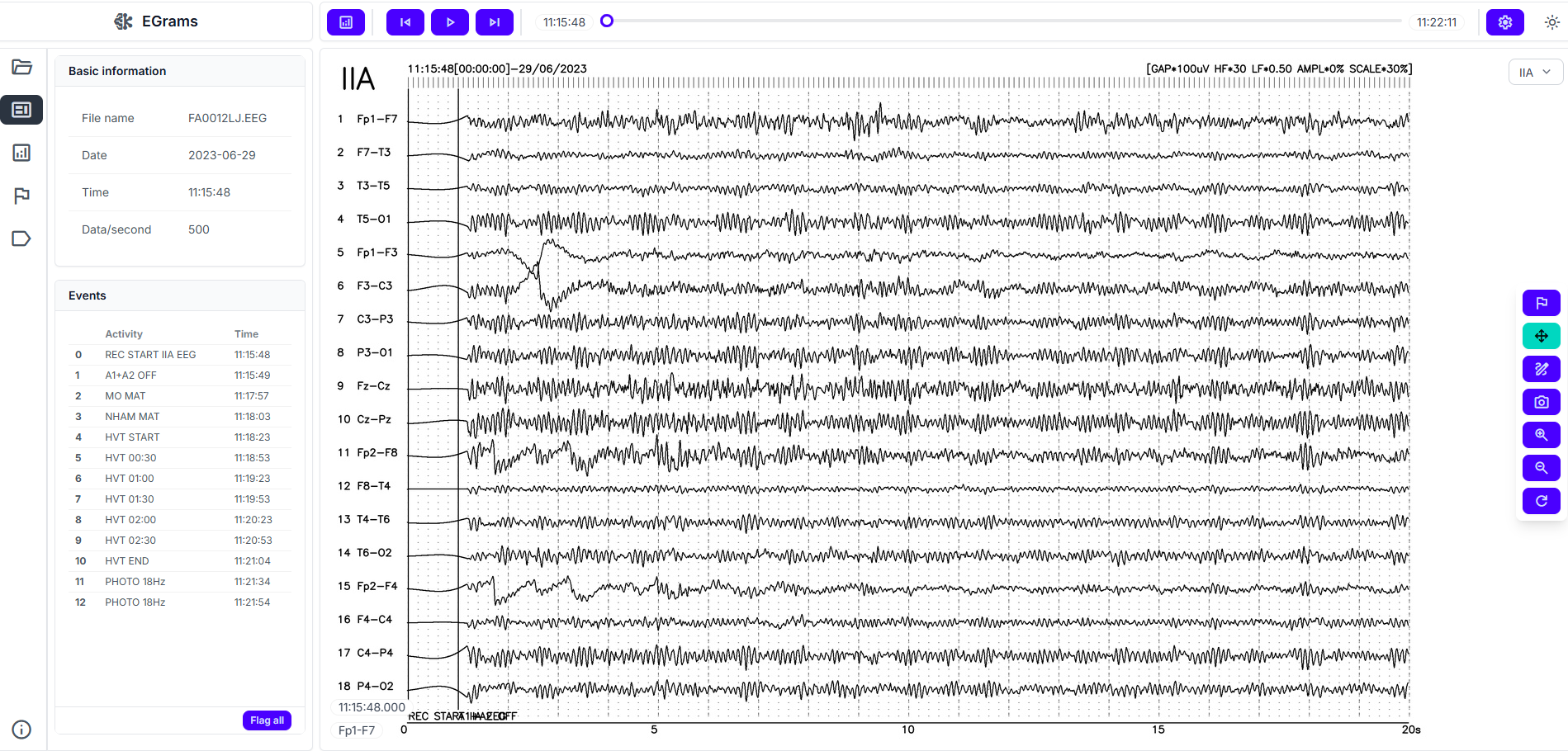Click the tag label sidebar icon

tap(22, 239)
